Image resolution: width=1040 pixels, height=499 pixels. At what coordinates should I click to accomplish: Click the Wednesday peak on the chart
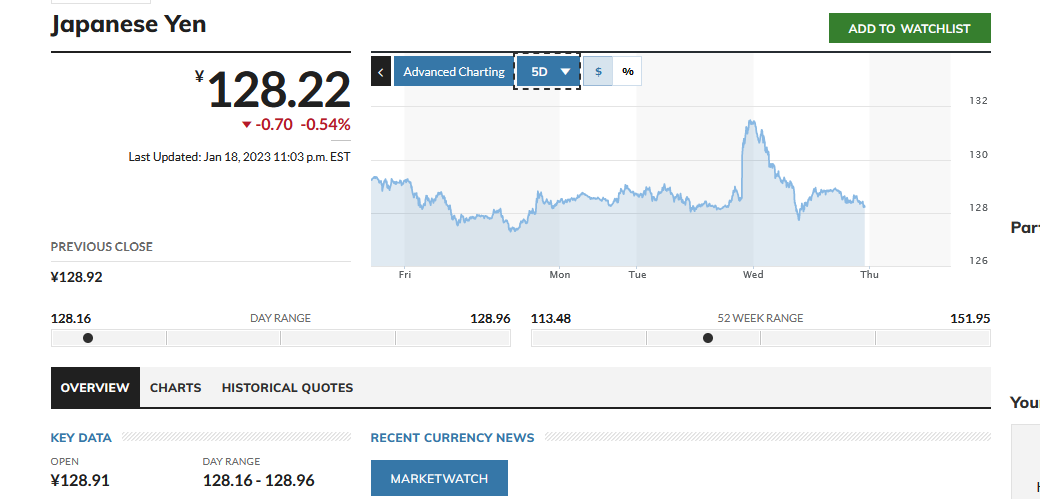click(751, 121)
